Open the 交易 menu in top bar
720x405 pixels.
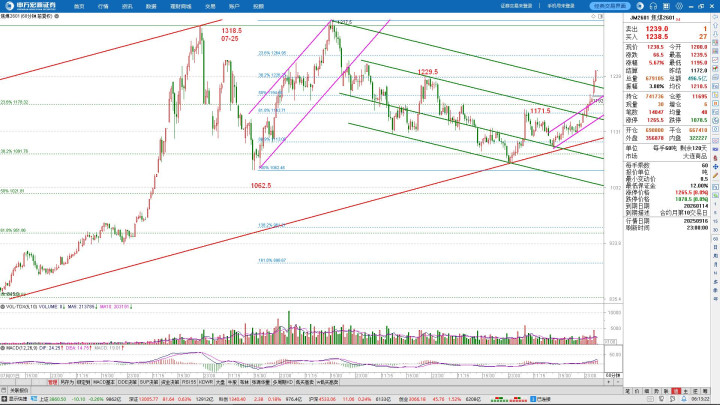coord(210,6)
